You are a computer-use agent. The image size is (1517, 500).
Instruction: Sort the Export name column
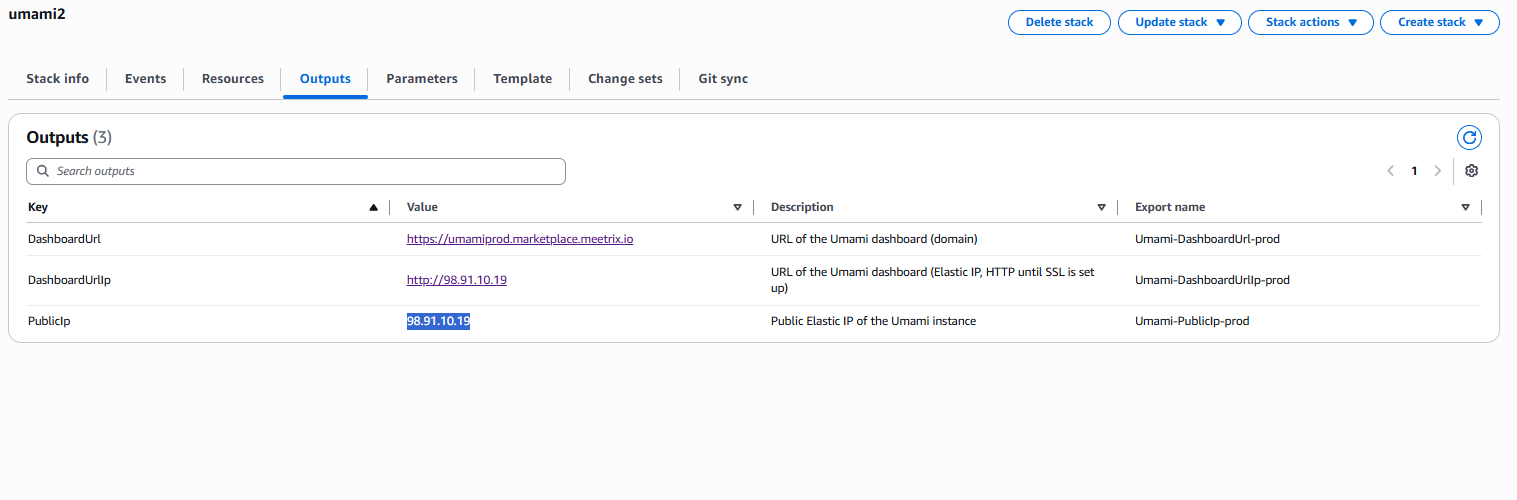pos(1466,207)
